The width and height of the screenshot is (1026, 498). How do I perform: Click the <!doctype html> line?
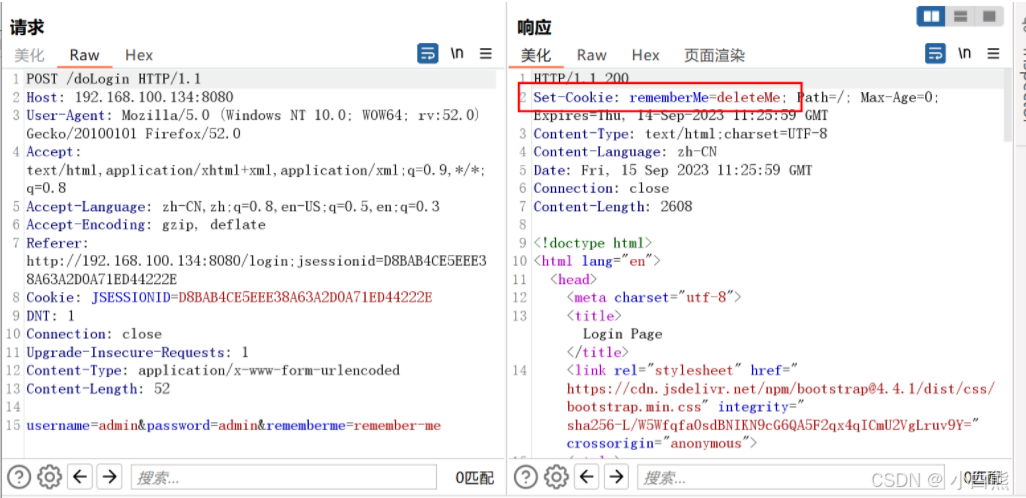point(592,243)
